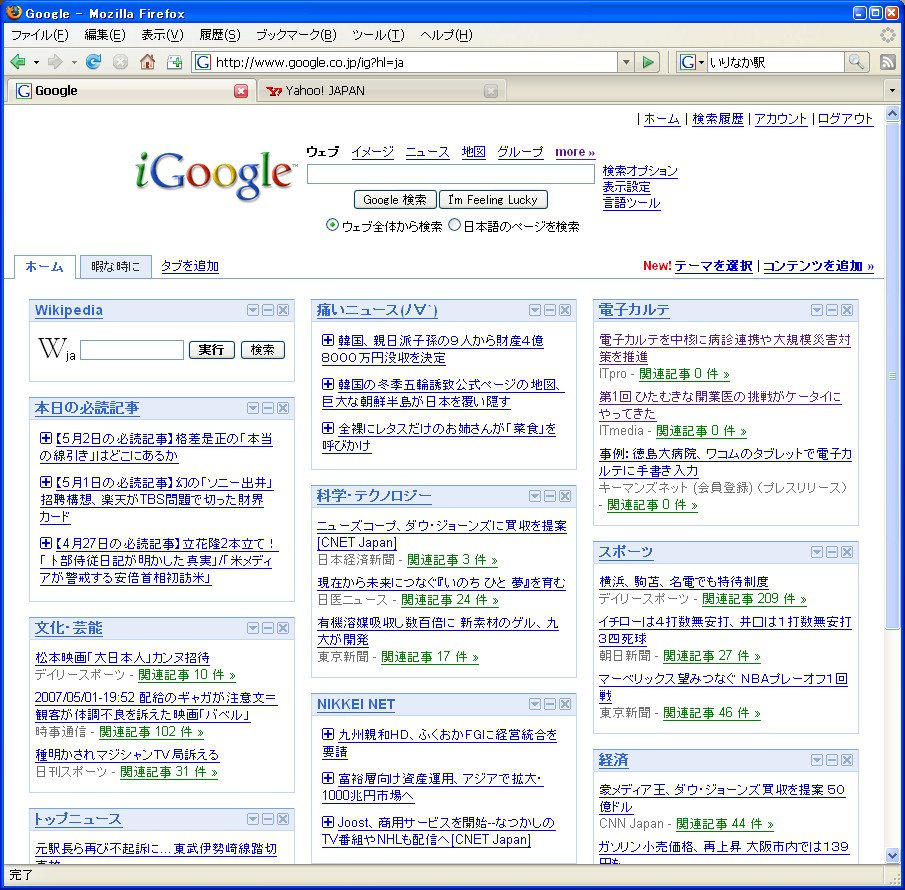Close the トップニュース gadget
Viewport: 905px width, 890px height.
[x=283, y=818]
